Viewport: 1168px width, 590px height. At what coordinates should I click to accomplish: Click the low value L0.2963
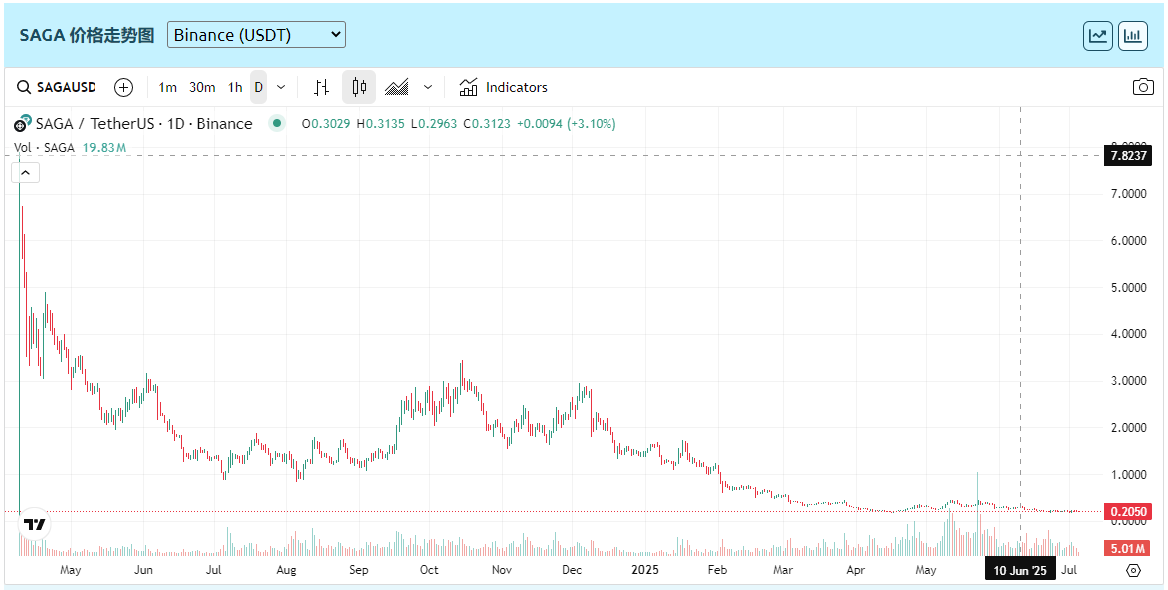click(x=434, y=124)
